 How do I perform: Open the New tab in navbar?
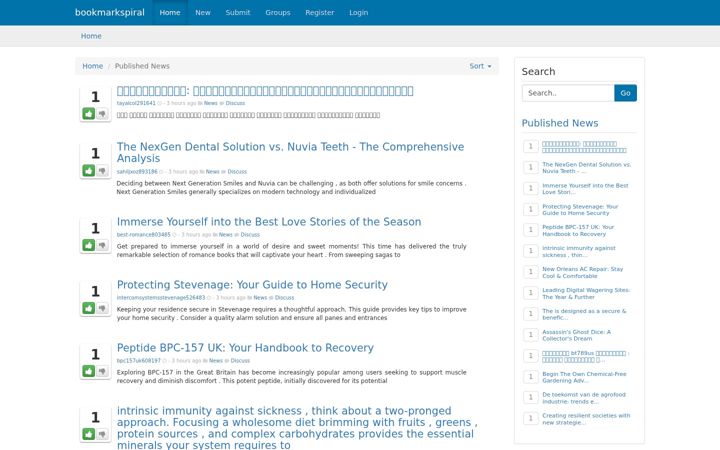click(202, 12)
